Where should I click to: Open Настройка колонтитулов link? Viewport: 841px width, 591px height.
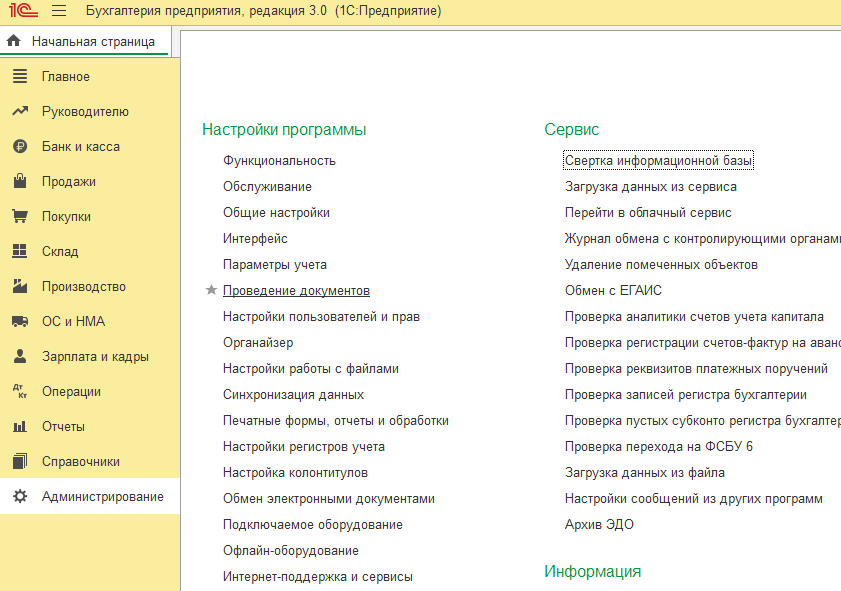click(296, 472)
